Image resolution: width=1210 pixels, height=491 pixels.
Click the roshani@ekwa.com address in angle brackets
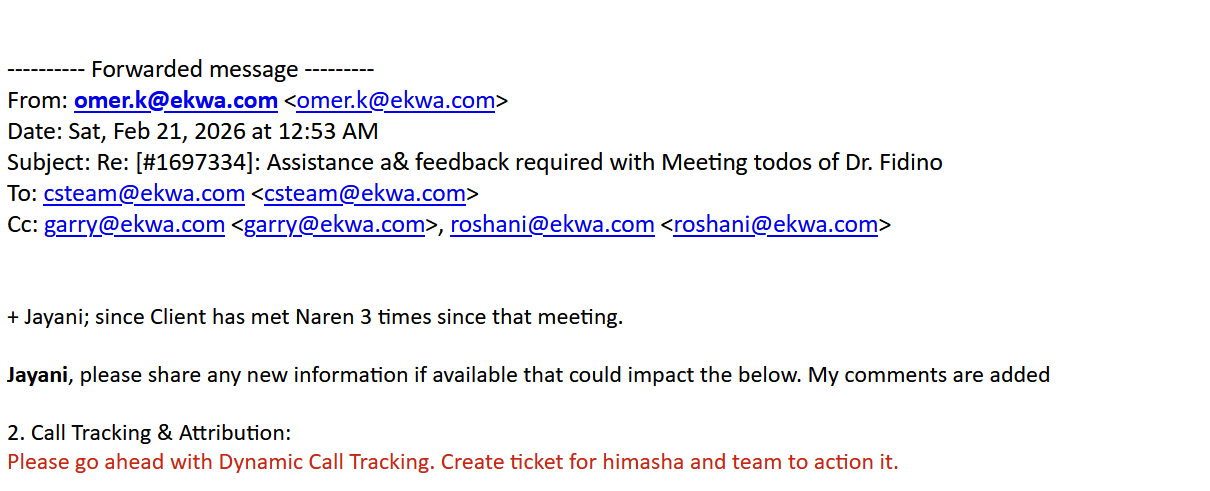(x=776, y=224)
